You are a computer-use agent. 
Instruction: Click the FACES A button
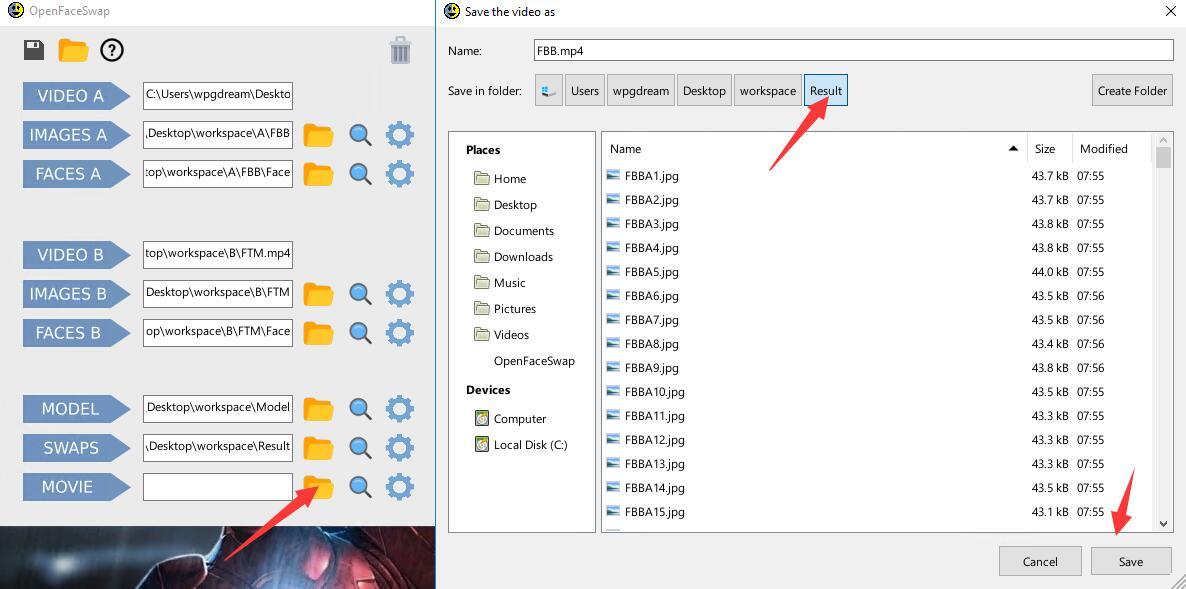[76, 174]
